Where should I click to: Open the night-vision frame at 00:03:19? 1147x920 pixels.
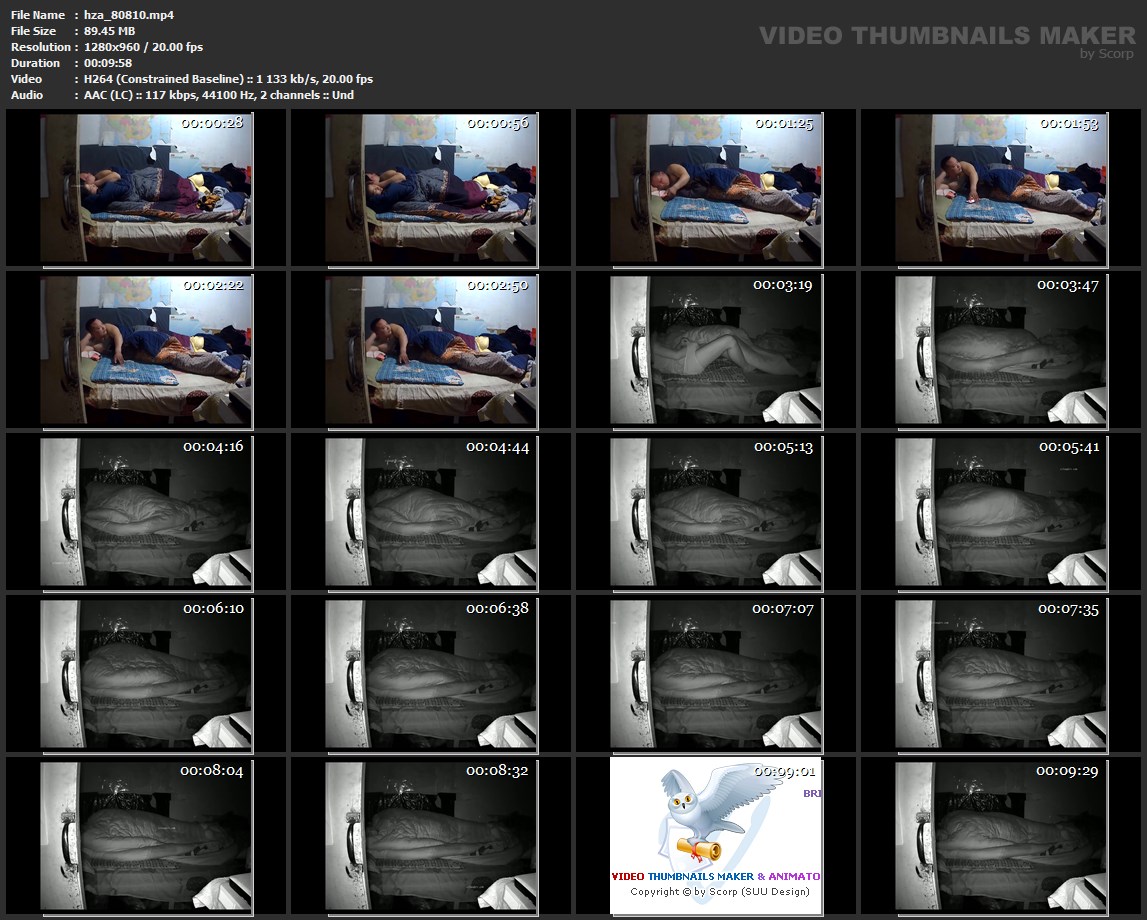pyautogui.click(x=716, y=350)
